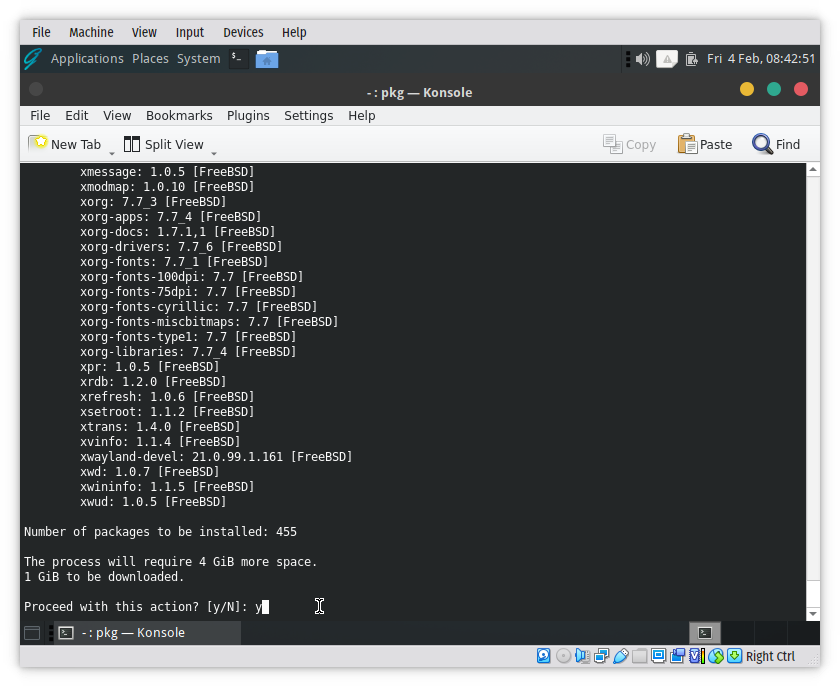The width and height of the screenshot is (840, 687).
Task: Open the home folder launcher icon
Action: 266,59
